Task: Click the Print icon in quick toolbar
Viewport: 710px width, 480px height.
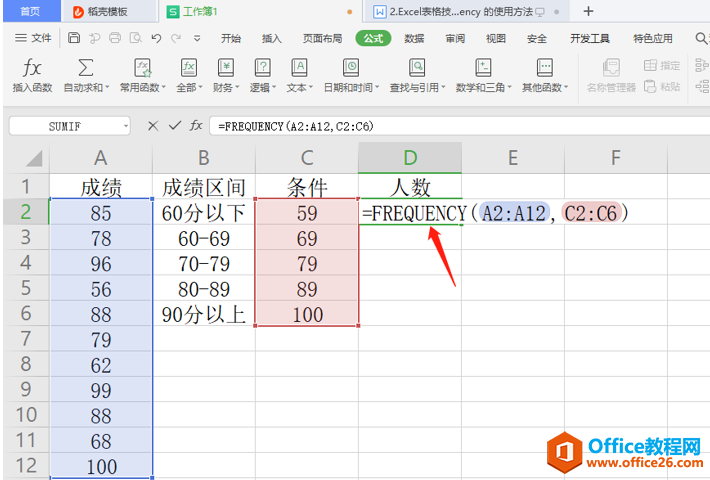Action: tap(115, 38)
